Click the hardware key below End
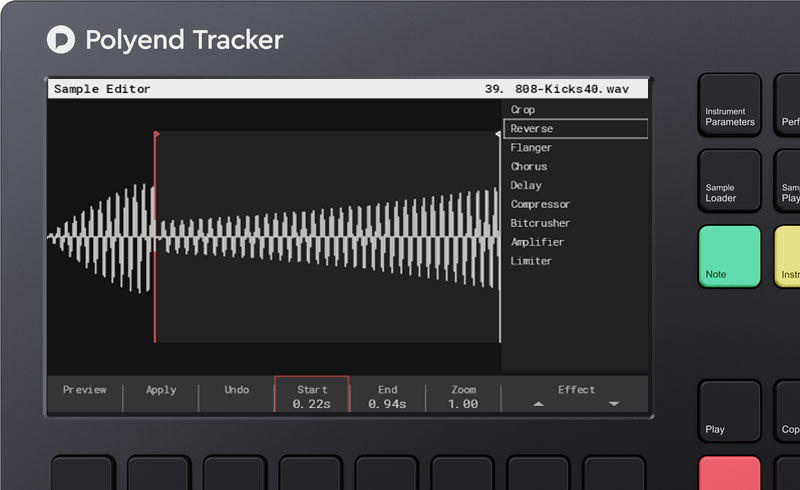This screenshot has height=490, width=800. [x=387, y=473]
